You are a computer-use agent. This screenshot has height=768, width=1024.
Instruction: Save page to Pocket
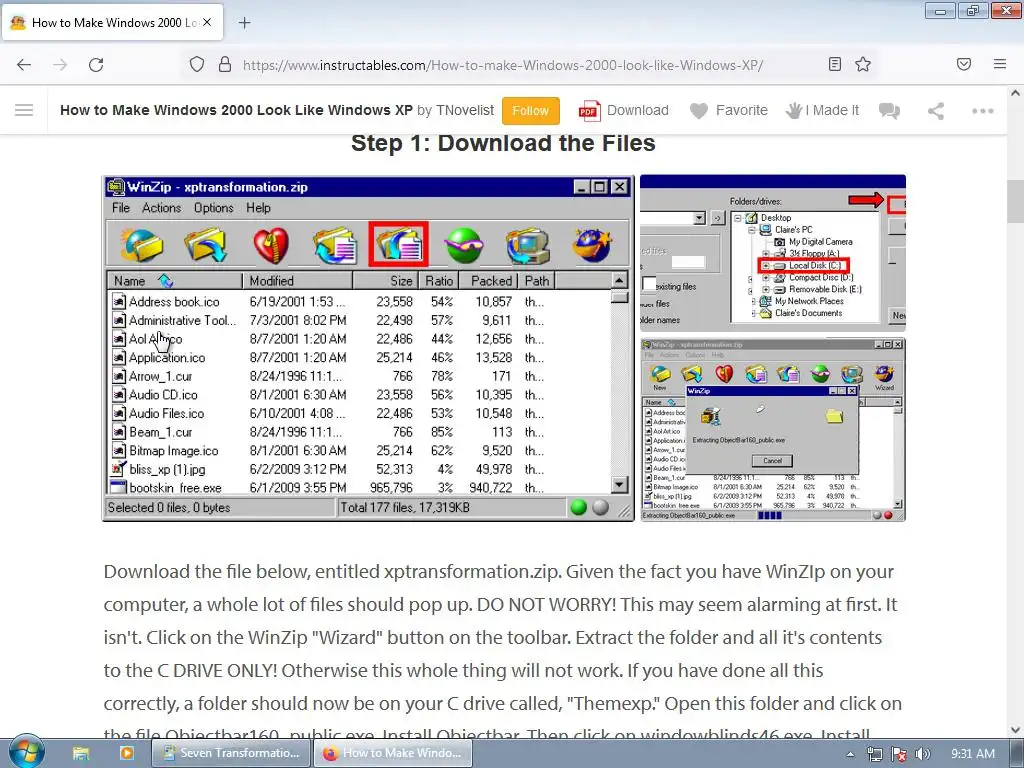[964, 64]
